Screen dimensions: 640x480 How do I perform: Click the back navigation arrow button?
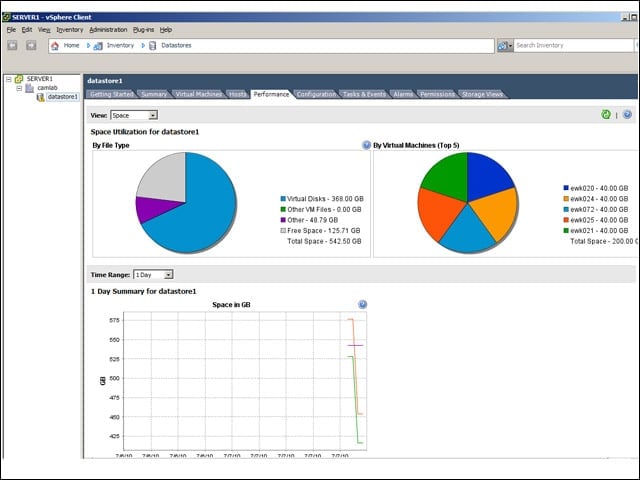point(12,45)
